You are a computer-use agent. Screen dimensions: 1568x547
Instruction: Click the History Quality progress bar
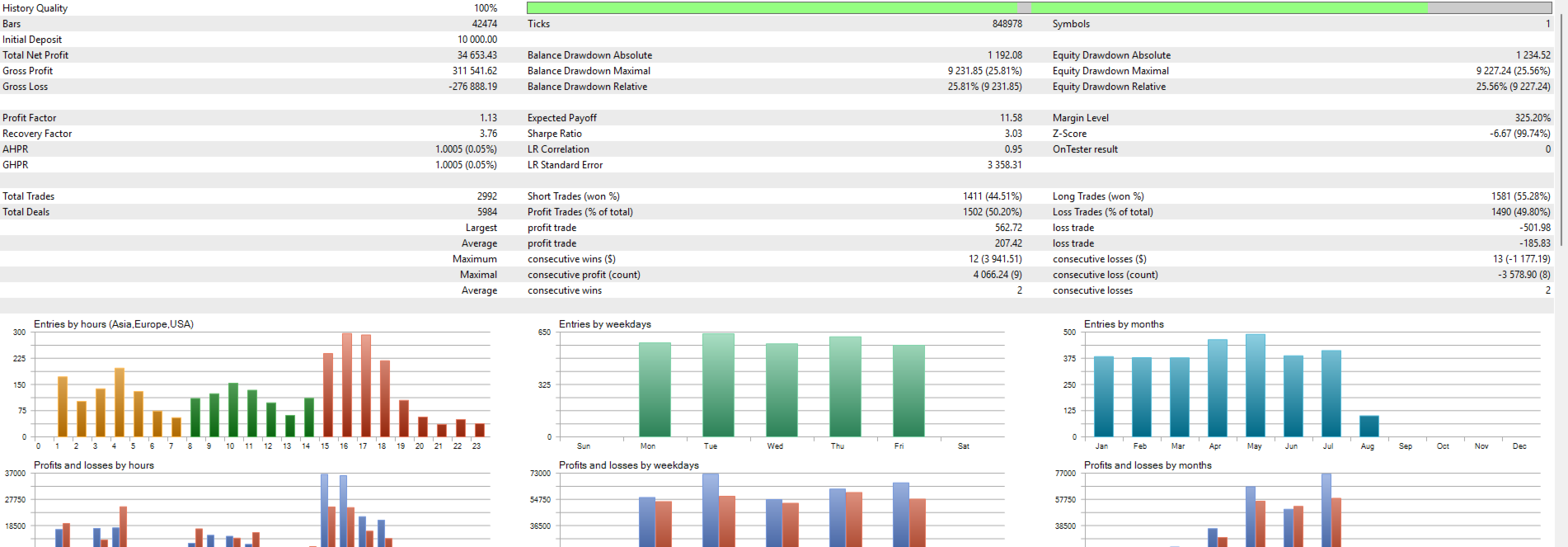click(1039, 7)
